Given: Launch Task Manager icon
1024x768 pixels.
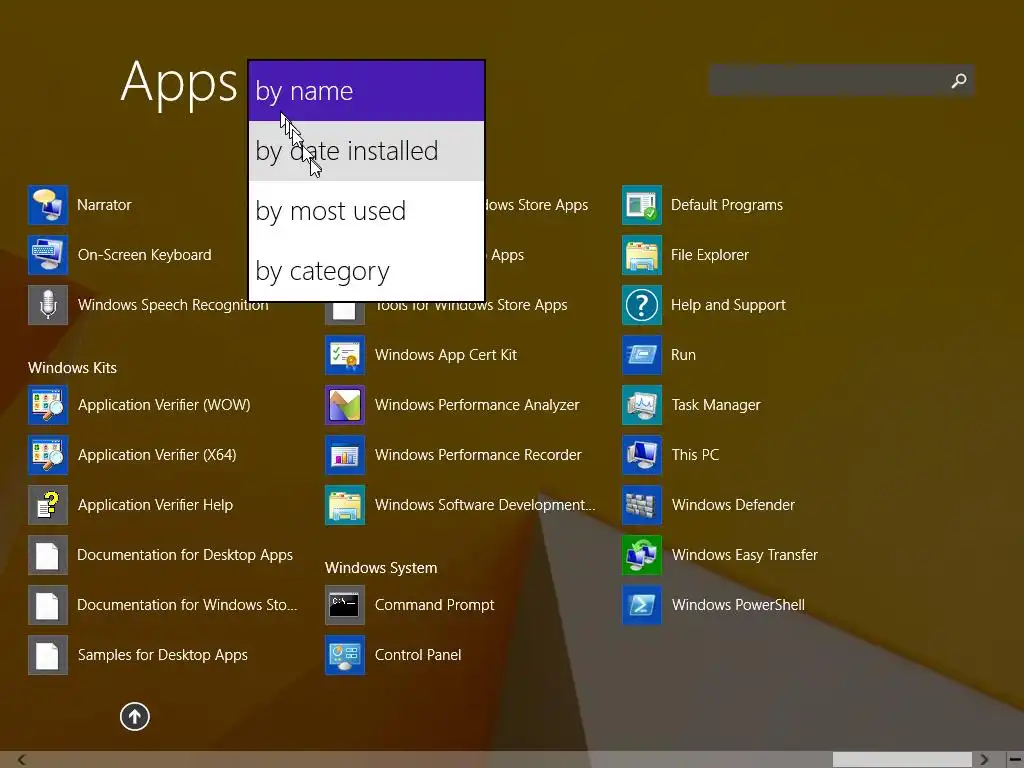Looking at the screenshot, I should click(642, 405).
